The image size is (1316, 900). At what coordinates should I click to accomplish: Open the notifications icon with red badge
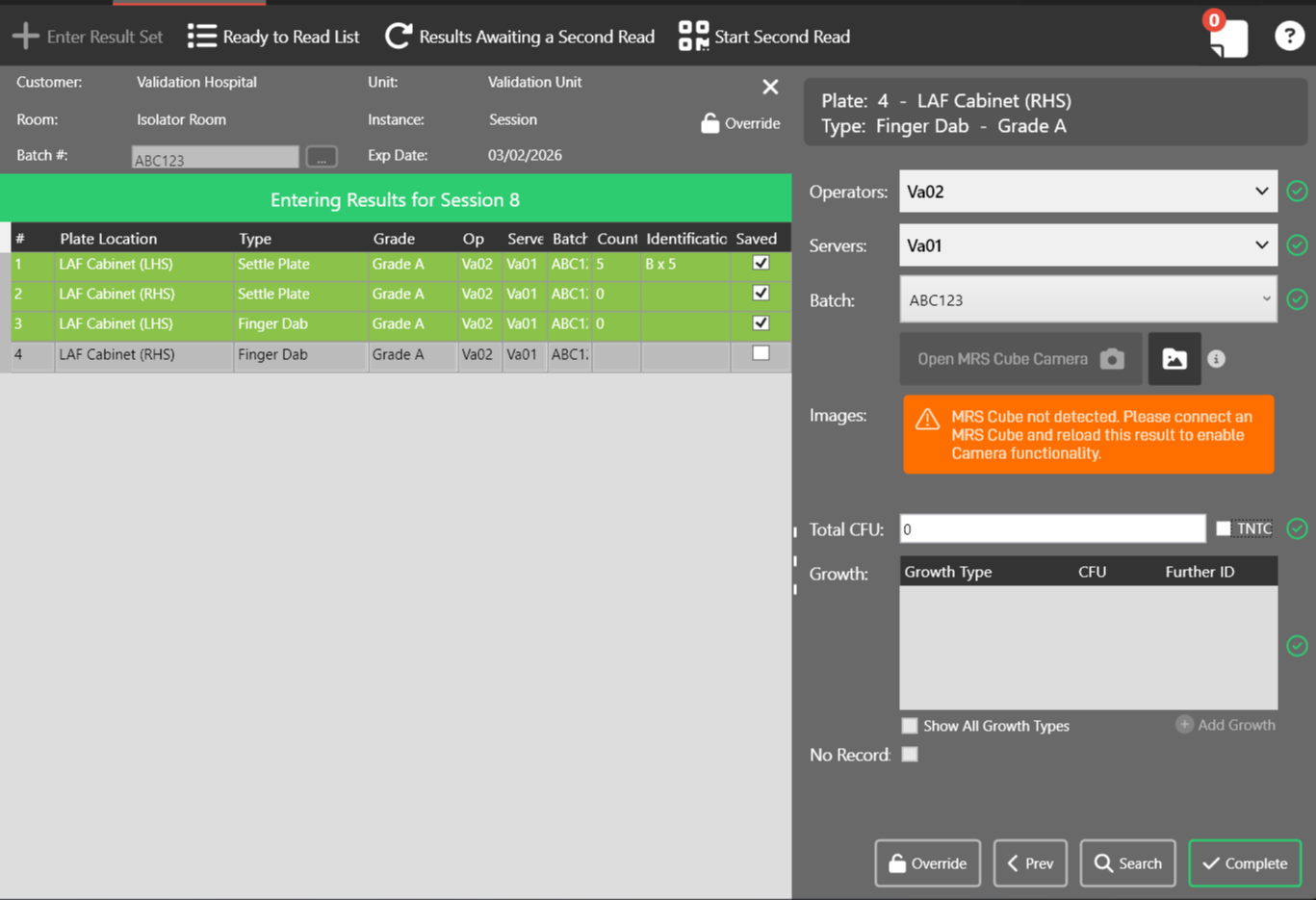pyautogui.click(x=1227, y=38)
